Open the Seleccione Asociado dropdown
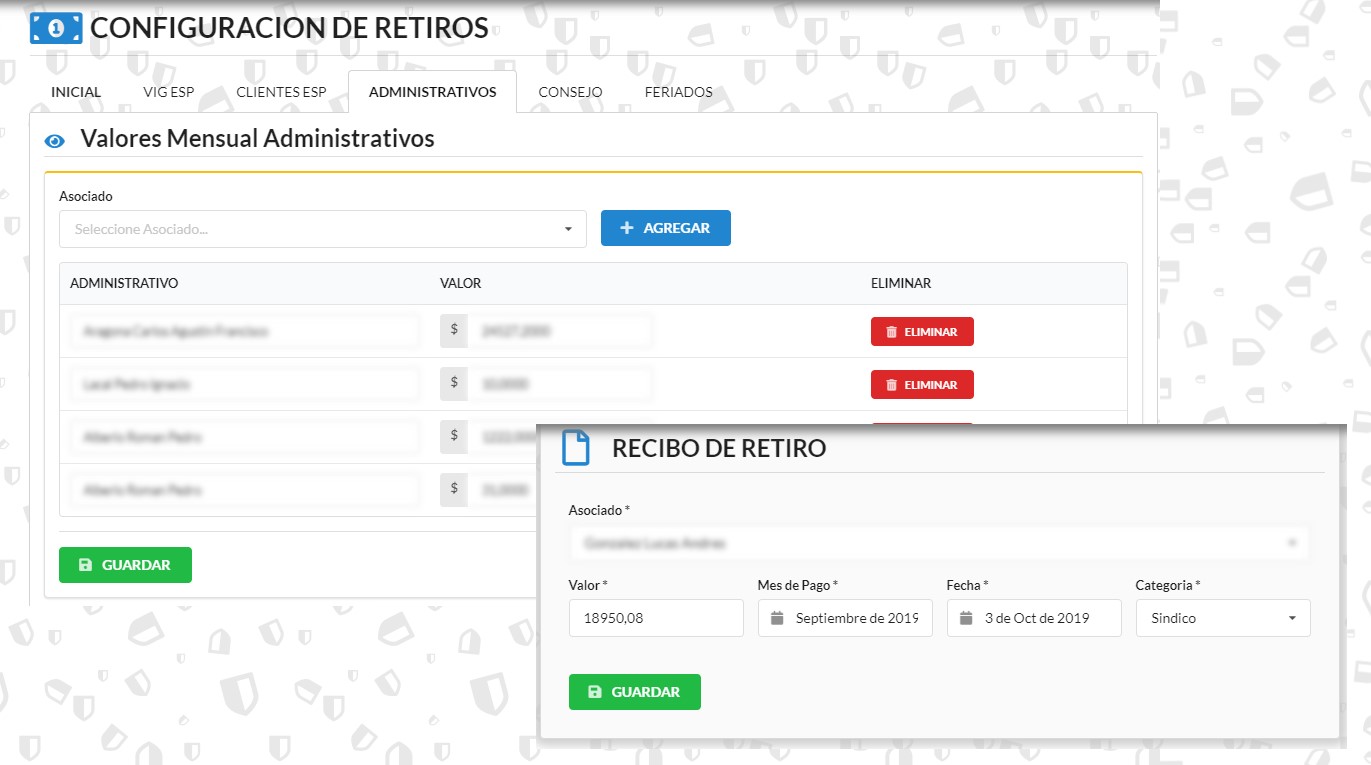This screenshot has width=1371, height=765. (322, 229)
